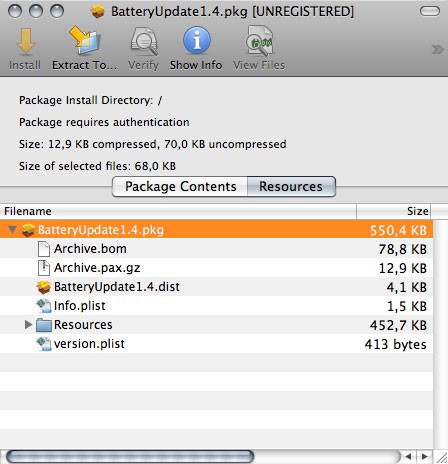
Task: Click the Install toolbar icon
Action: pos(25,42)
